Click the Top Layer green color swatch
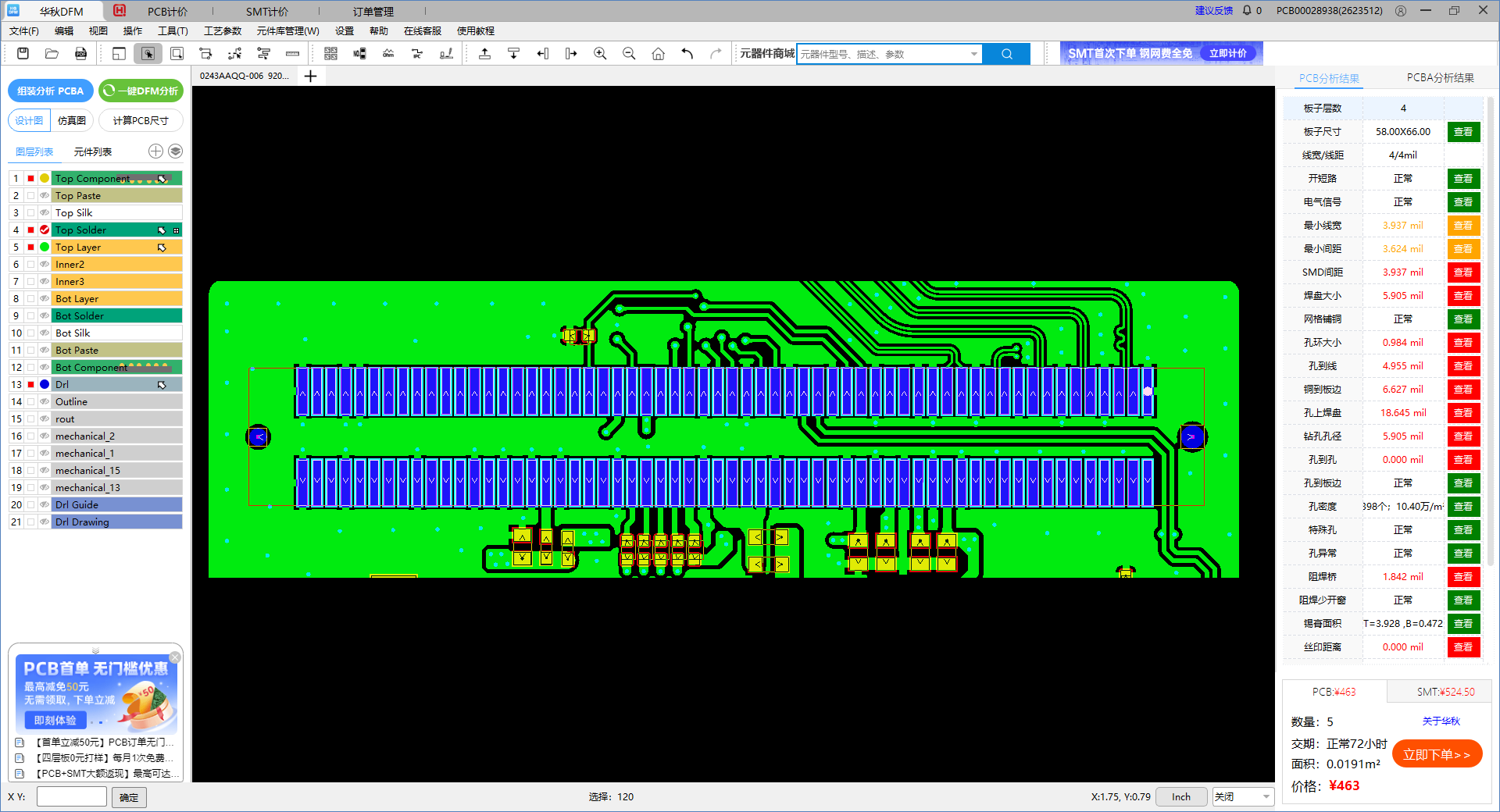The image size is (1500, 812). click(x=45, y=248)
